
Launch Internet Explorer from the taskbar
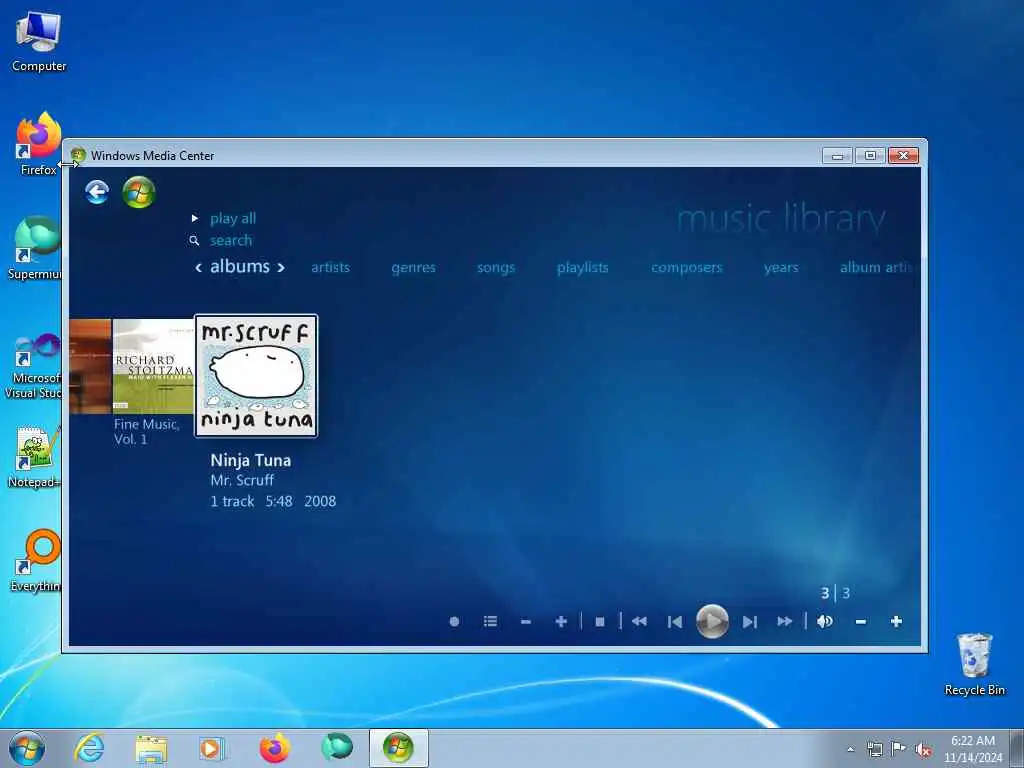click(x=89, y=748)
